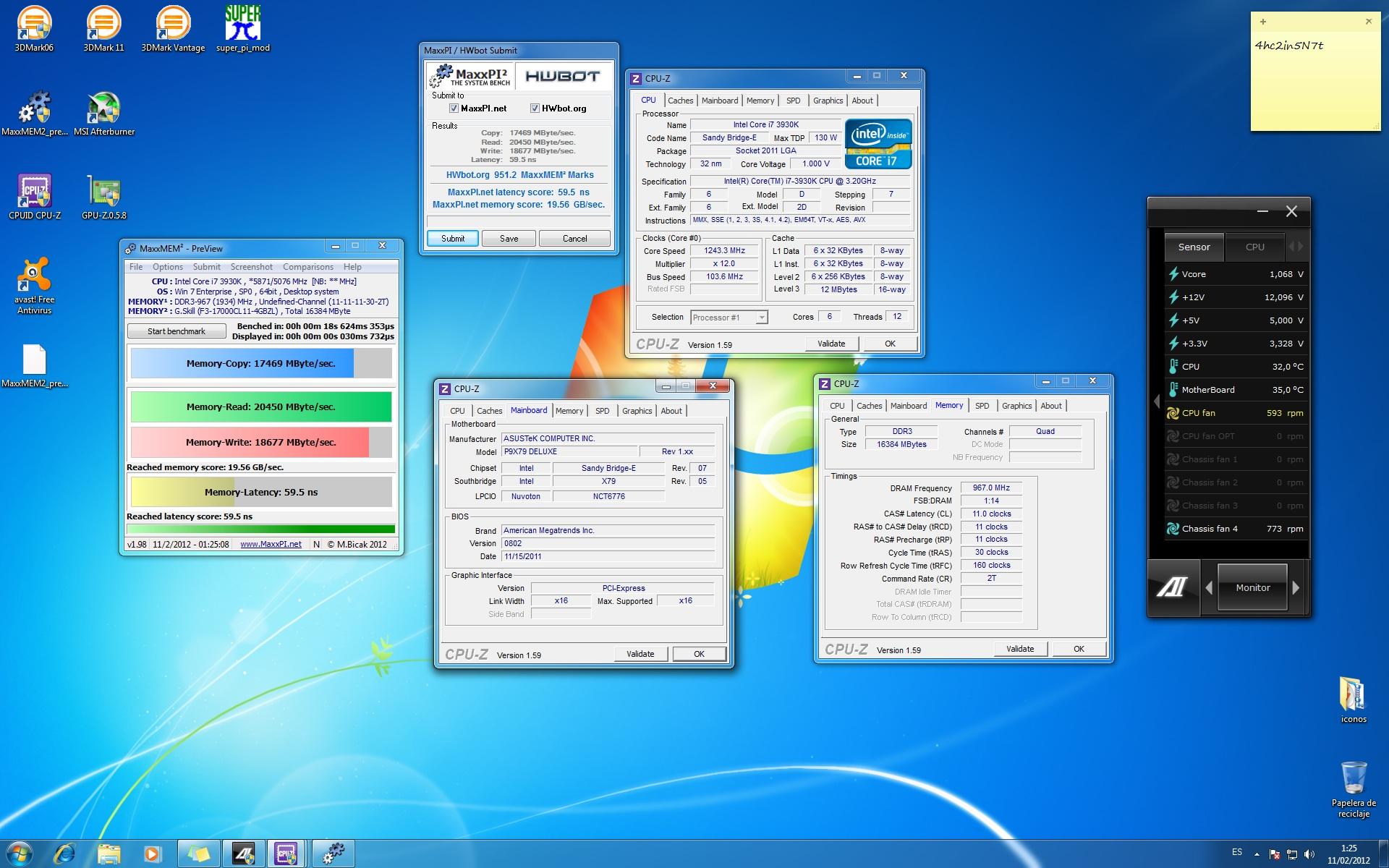Image resolution: width=1389 pixels, height=868 pixels.
Task: Click the left arrow next to Monitor
Action: (x=1209, y=588)
